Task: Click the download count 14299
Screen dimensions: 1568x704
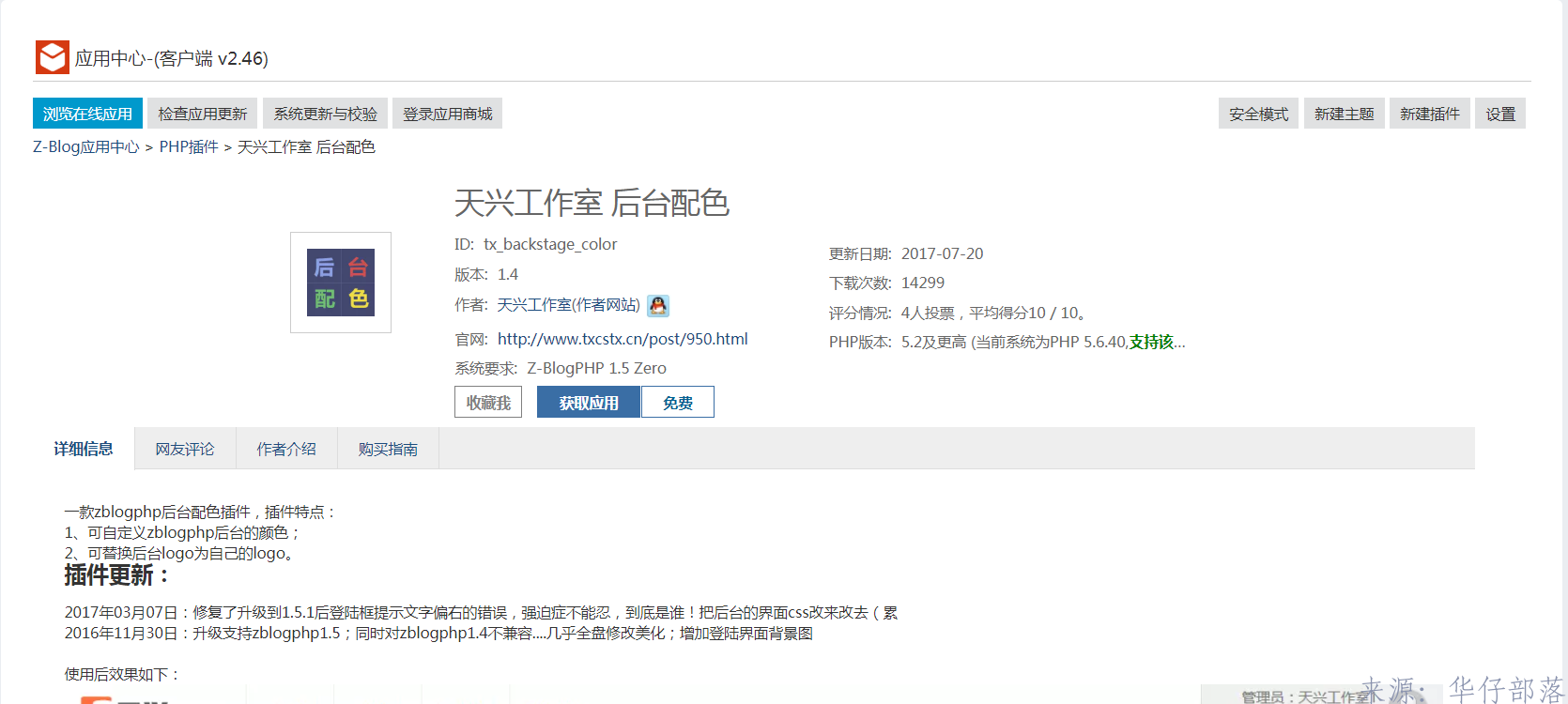Action: coord(923,283)
